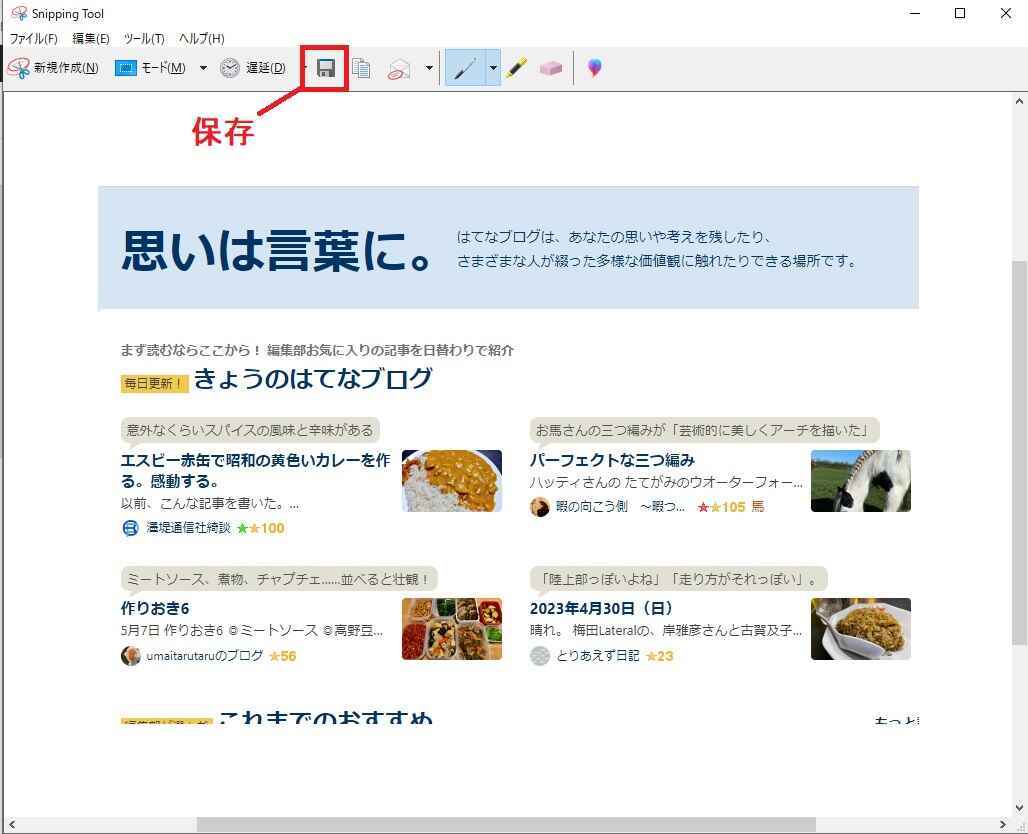Click お馬さんの三つ編みが comment bubble
This screenshot has width=1028, height=834.
tap(704, 430)
